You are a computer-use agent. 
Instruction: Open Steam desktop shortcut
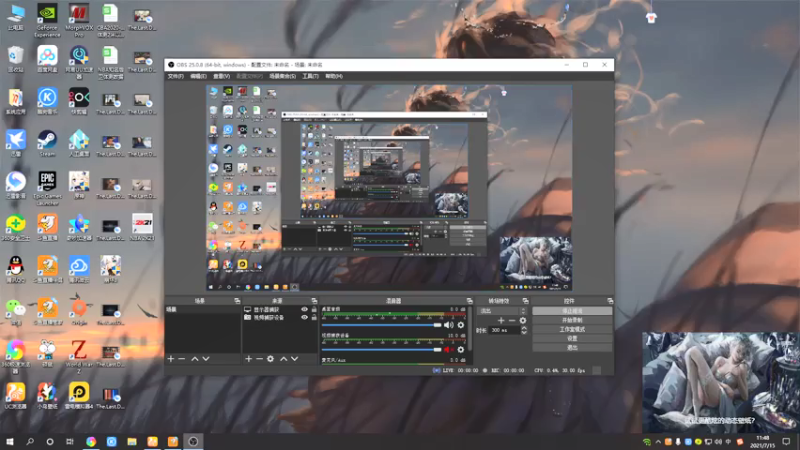click(47, 143)
